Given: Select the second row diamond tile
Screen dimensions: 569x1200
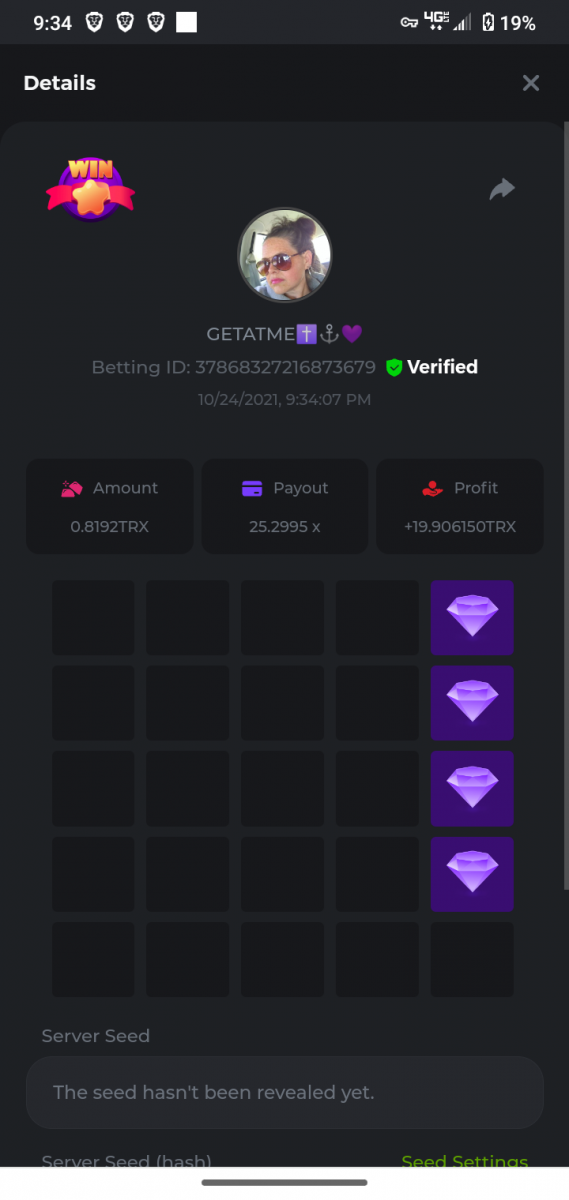Looking at the screenshot, I should pyautogui.click(x=472, y=703).
